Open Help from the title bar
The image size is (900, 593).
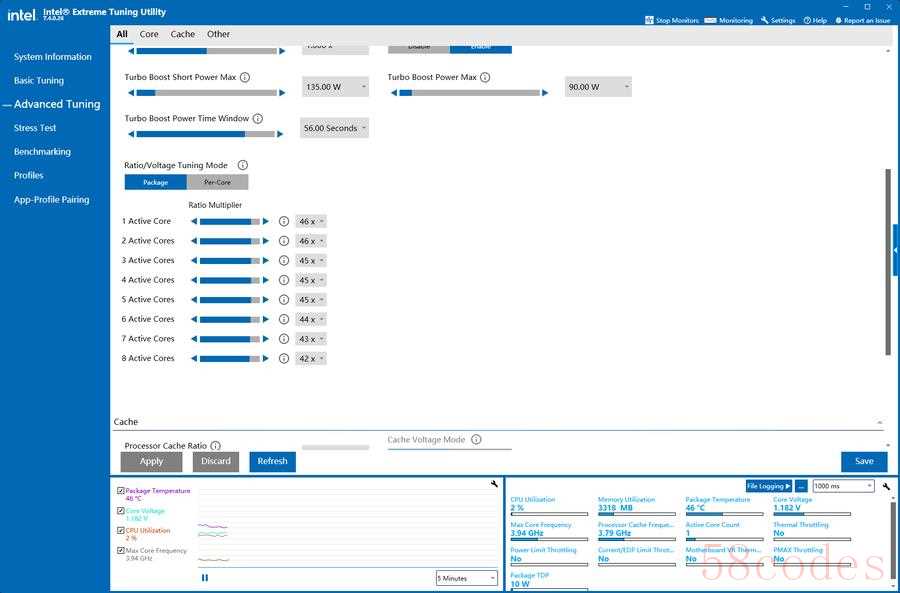tap(815, 20)
